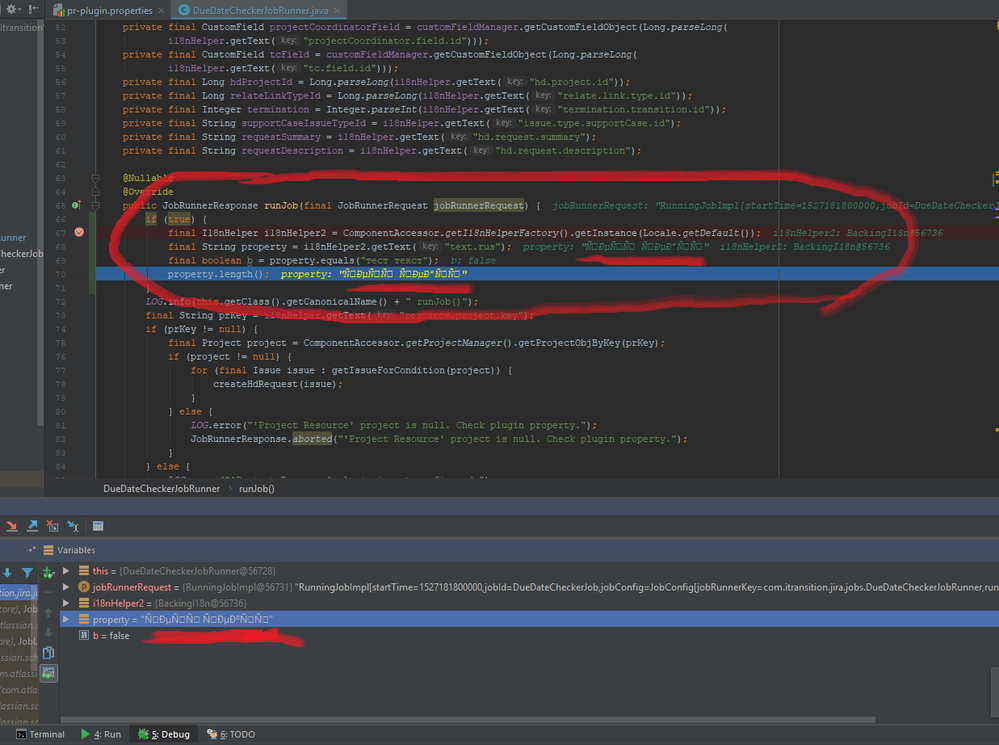The image size is (999, 745).
Task: Toggle the show watches glasses icon
Action: (48, 673)
